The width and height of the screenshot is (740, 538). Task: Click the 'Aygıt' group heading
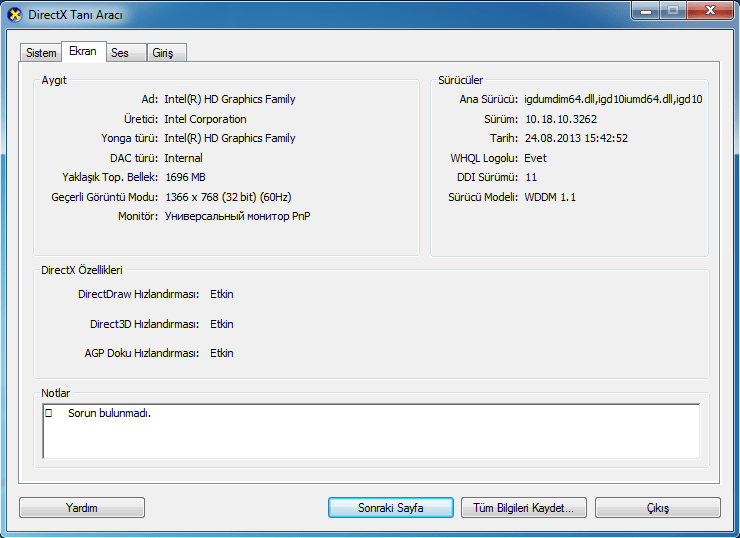(x=54, y=80)
